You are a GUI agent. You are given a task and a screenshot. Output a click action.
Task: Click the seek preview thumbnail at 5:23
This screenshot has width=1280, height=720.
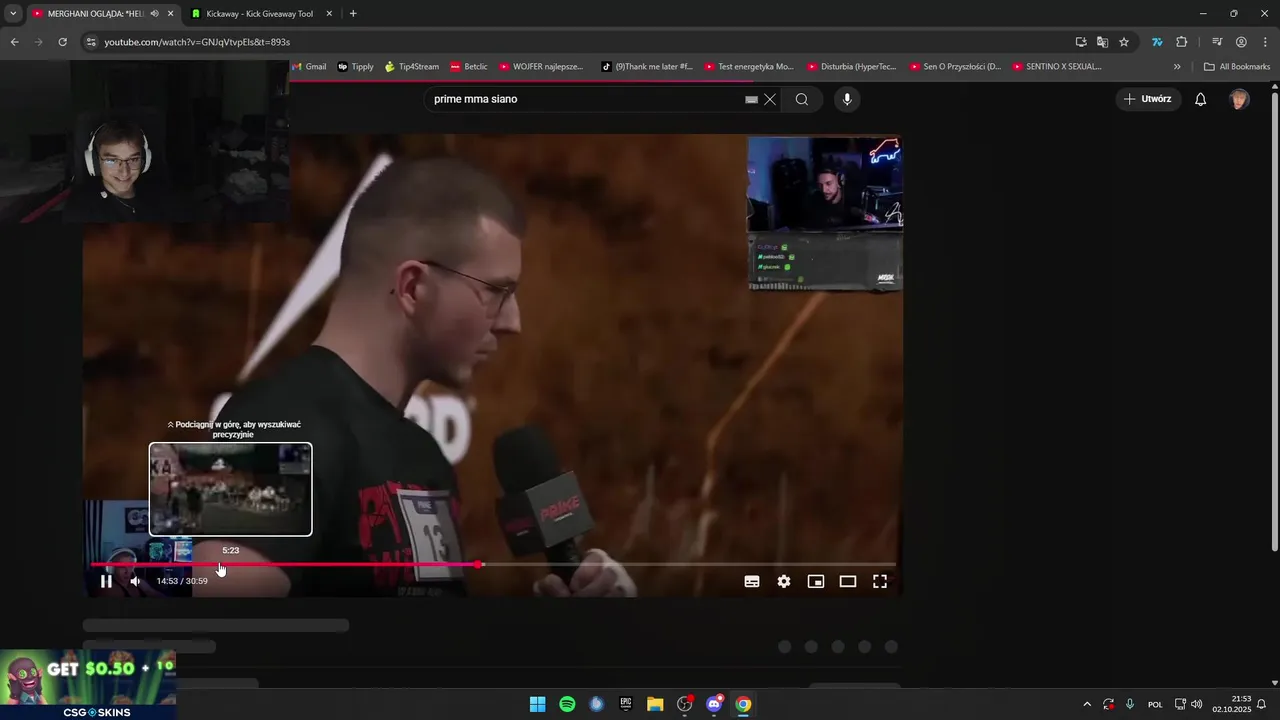230,489
